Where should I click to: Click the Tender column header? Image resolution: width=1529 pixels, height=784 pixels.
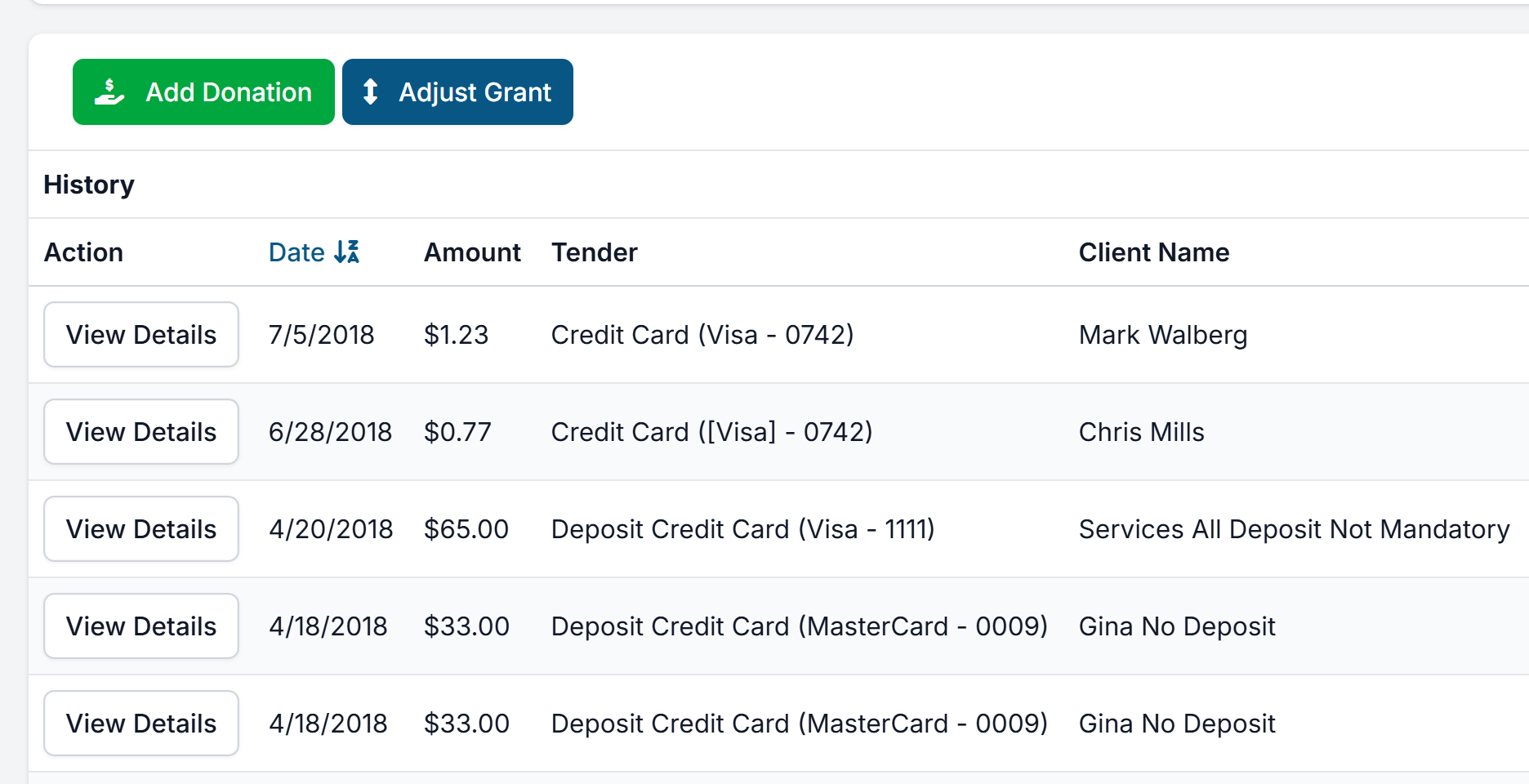coord(595,252)
